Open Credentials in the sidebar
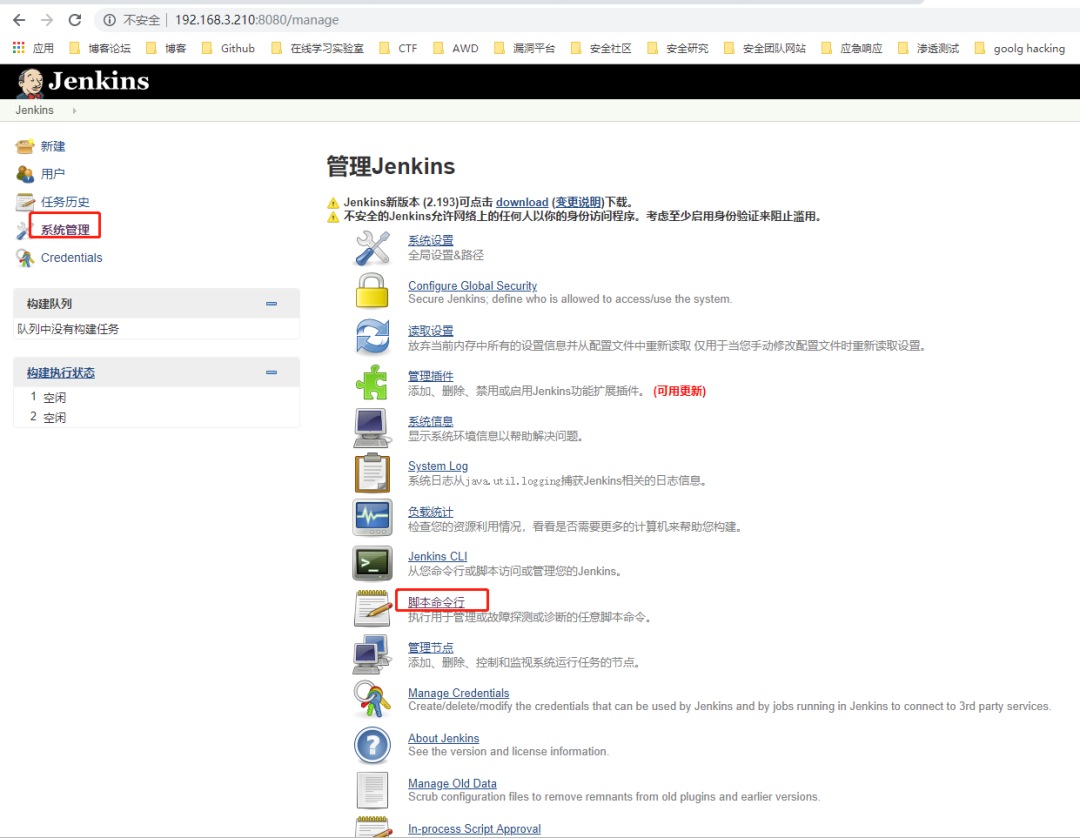 click(x=72, y=258)
